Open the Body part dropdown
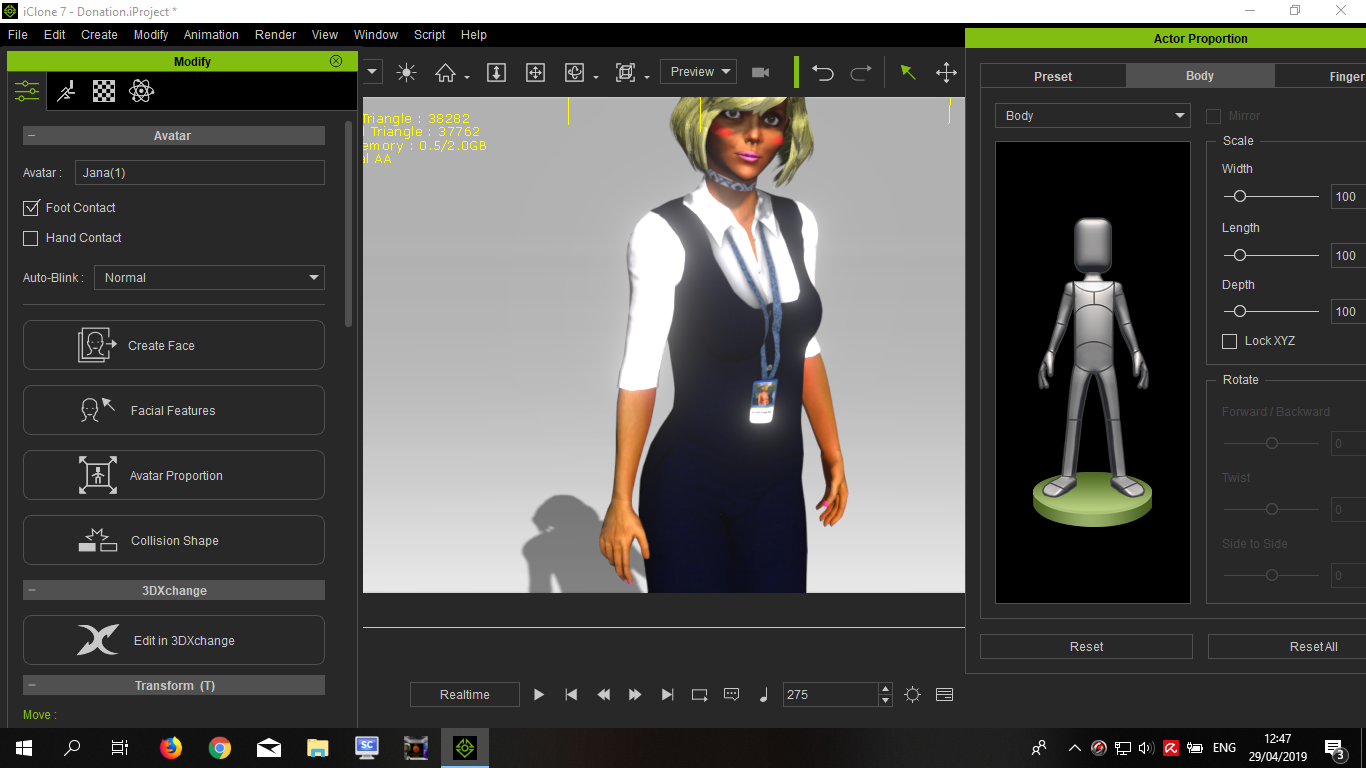The width and height of the screenshot is (1366, 768). (x=1093, y=116)
